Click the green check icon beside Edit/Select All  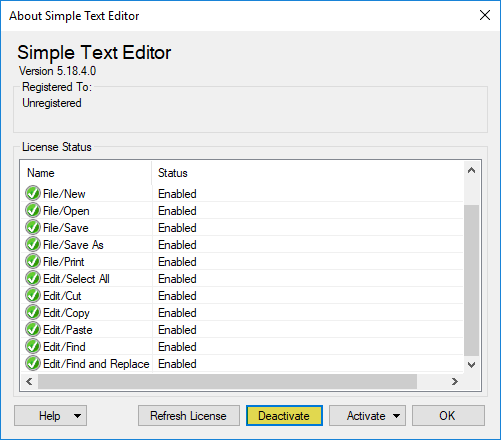tap(33, 278)
